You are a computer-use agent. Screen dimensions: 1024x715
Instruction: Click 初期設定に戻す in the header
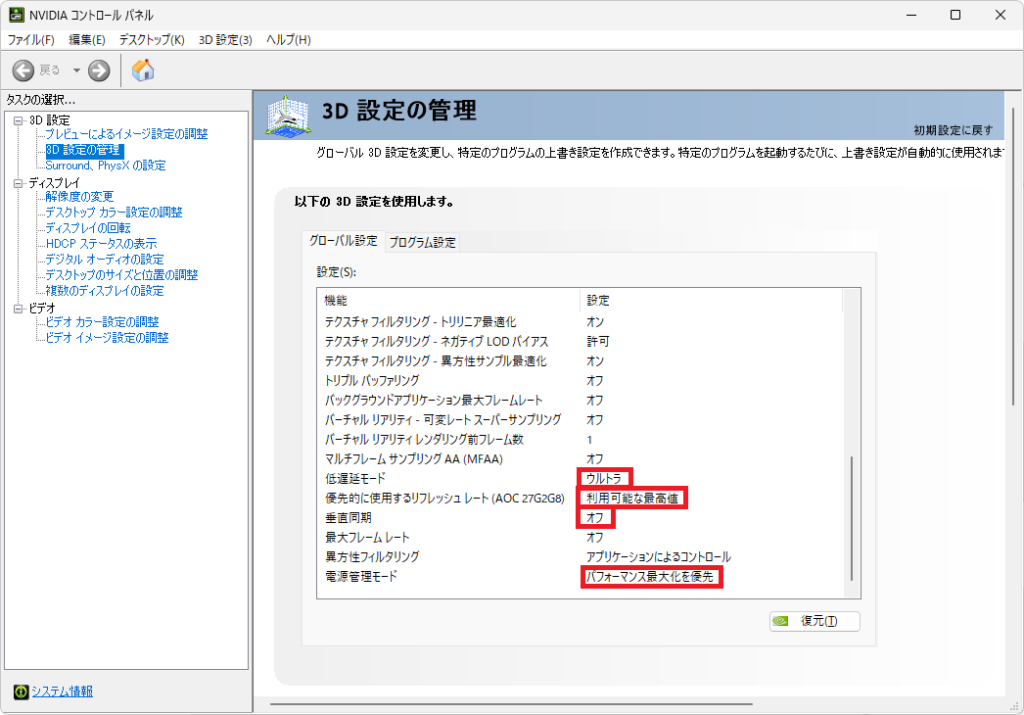pos(952,131)
